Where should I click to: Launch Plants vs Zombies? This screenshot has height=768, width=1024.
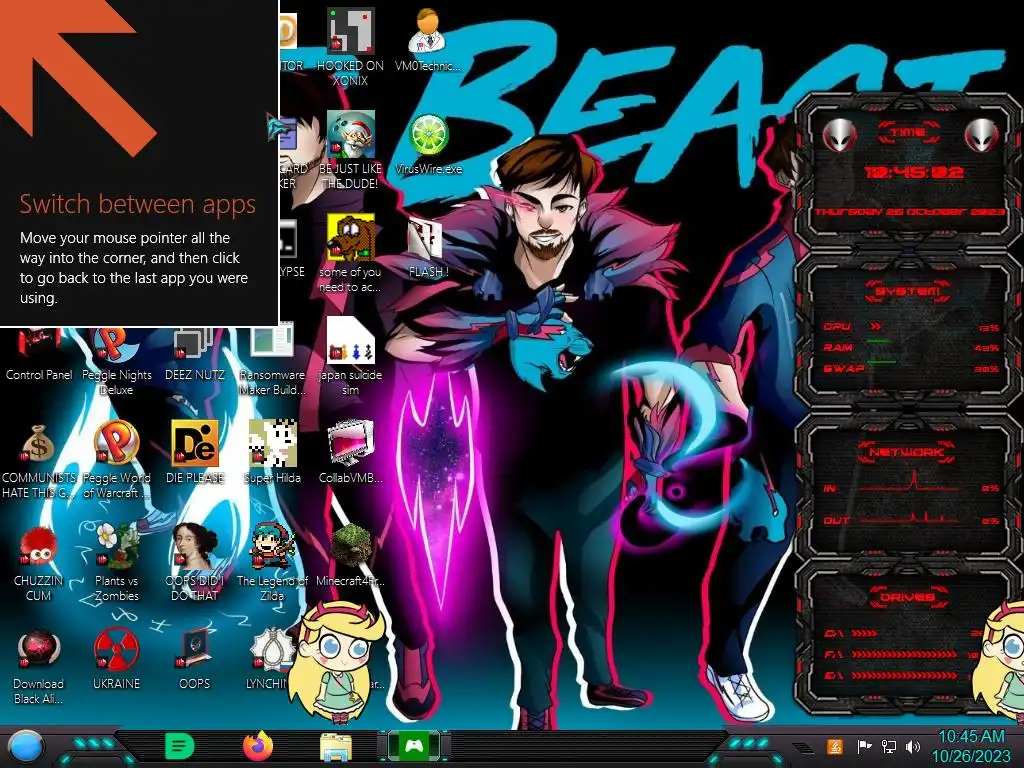[x=116, y=562]
